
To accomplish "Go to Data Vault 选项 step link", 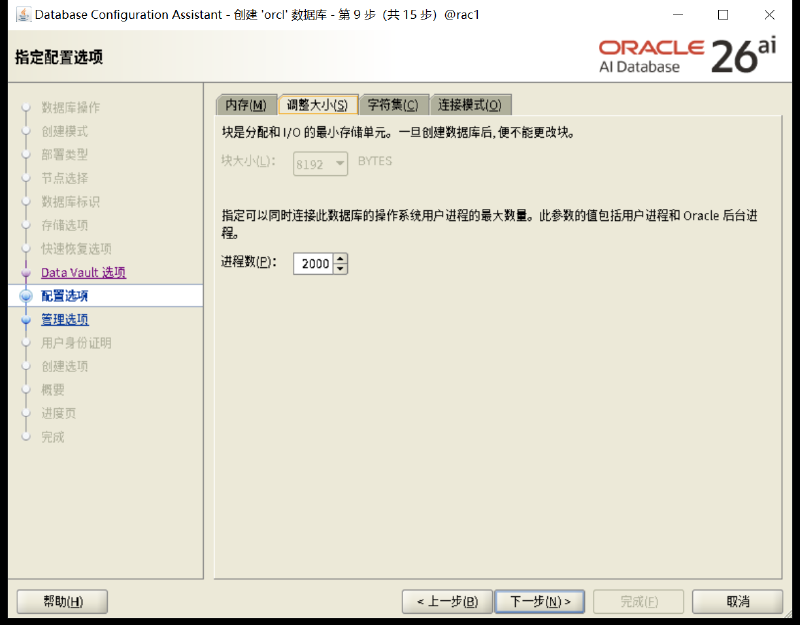I will pos(84,272).
